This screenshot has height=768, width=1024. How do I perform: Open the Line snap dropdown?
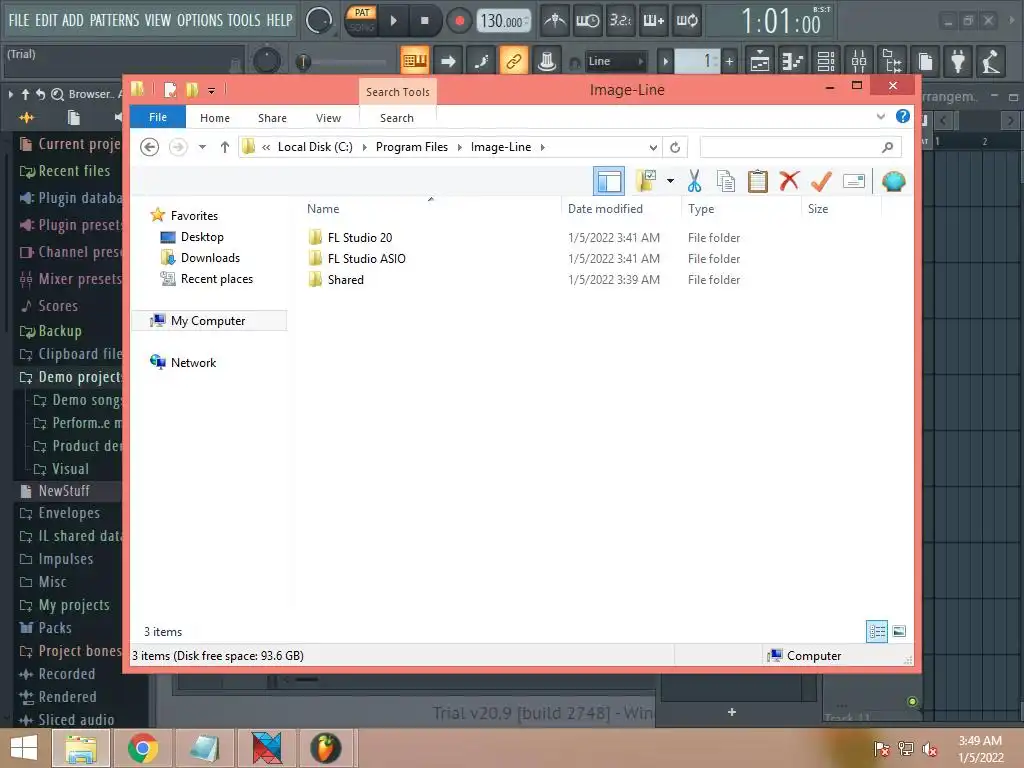615,61
